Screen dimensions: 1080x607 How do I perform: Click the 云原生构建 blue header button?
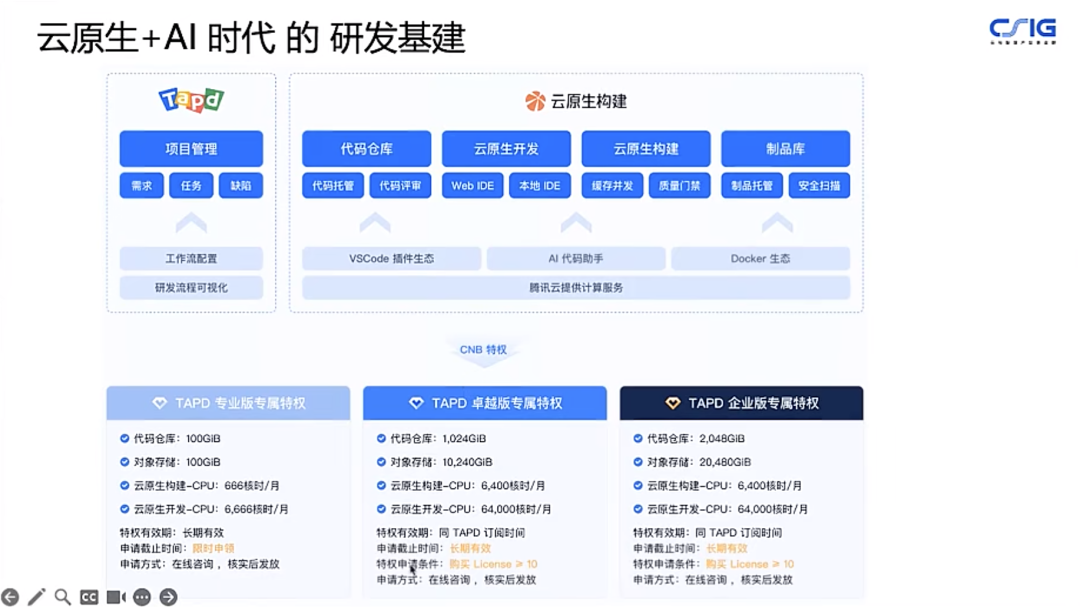tap(646, 149)
